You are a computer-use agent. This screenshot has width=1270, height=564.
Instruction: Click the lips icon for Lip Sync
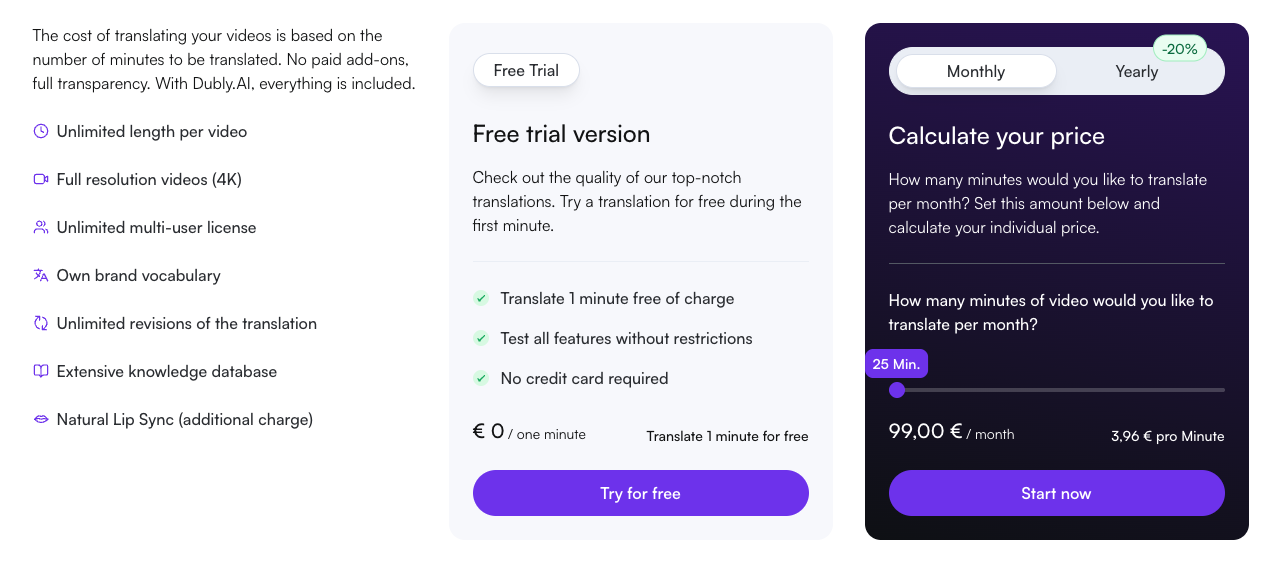tap(41, 419)
